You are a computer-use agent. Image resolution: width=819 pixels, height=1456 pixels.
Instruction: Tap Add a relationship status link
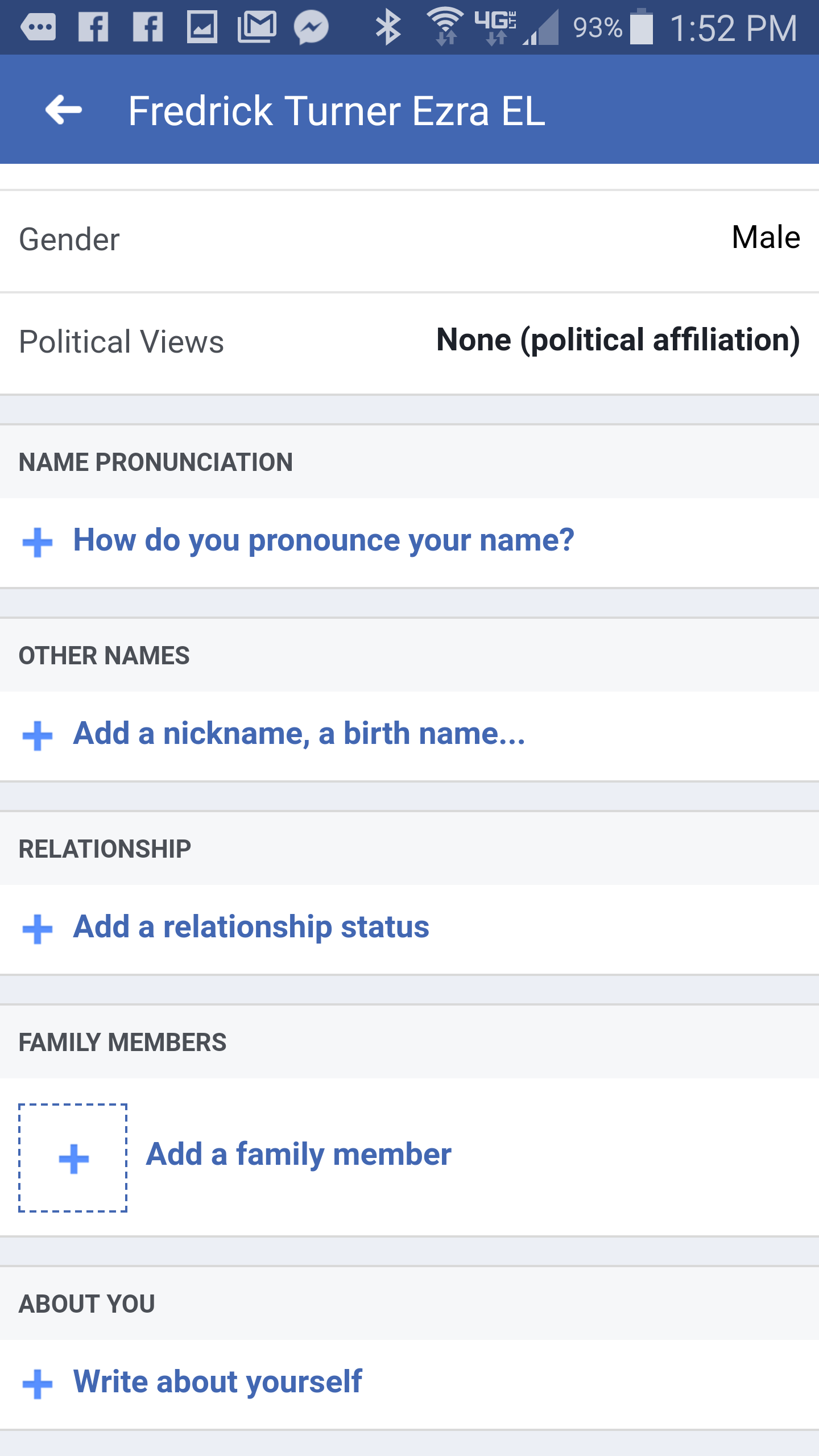[x=251, y=926]
